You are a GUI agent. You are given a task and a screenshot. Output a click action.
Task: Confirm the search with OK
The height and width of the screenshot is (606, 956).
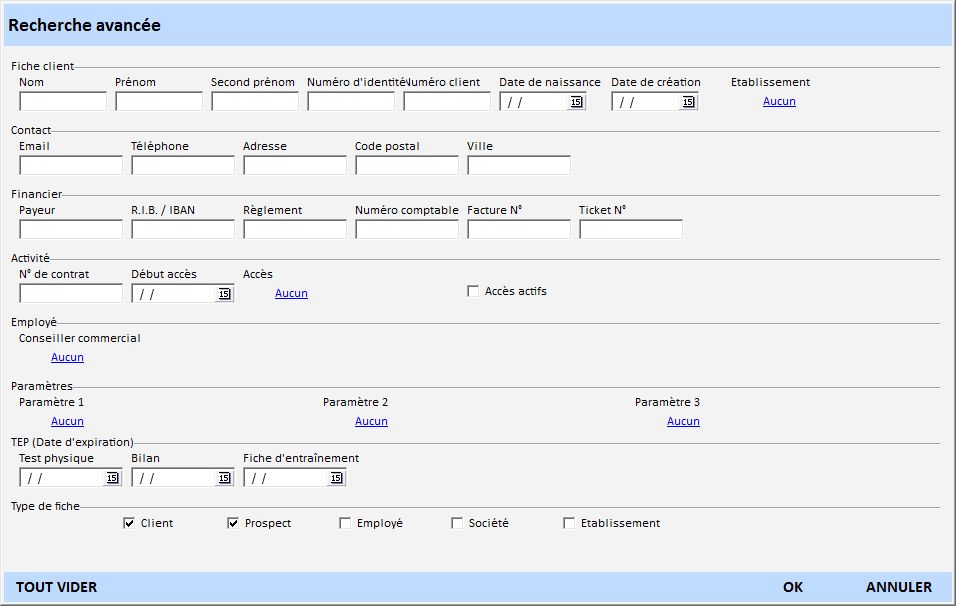(x=793, y=587)
